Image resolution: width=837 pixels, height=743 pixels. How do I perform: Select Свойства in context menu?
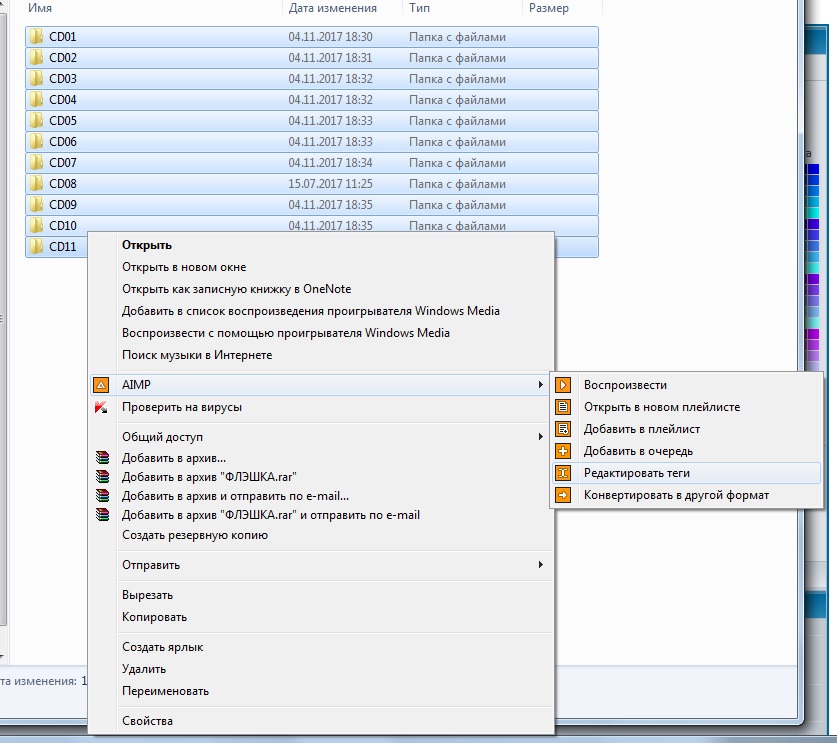pyautogui.click(x=147, y=721)
